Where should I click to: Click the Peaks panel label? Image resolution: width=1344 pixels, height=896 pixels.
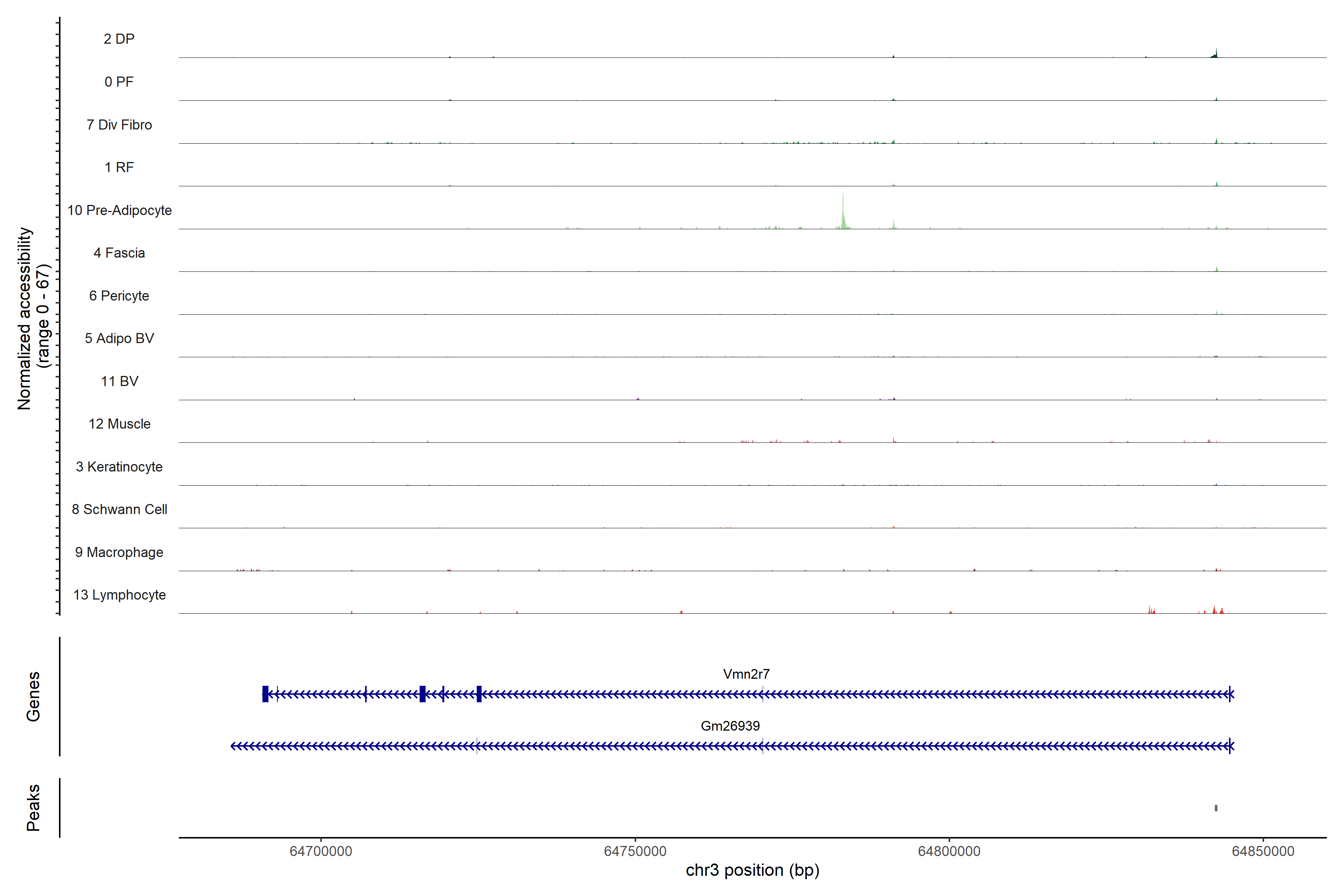tap(33, 808)
